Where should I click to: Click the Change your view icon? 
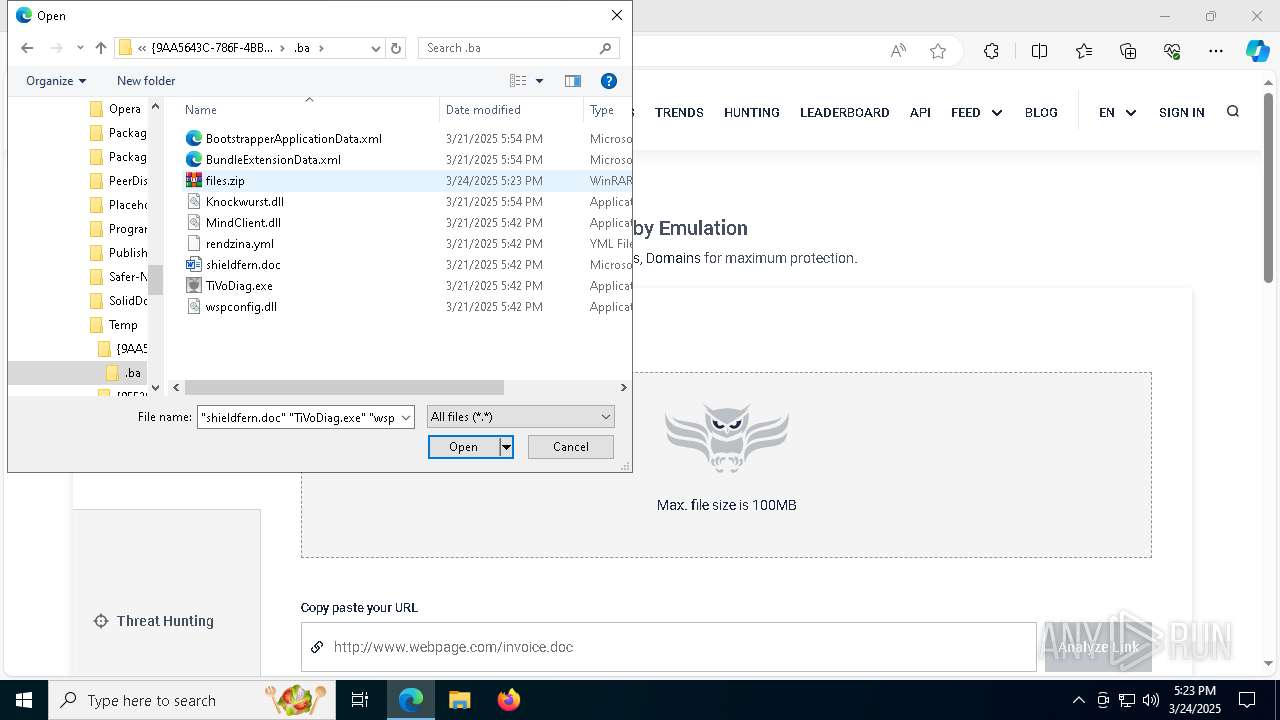[518, 81]
